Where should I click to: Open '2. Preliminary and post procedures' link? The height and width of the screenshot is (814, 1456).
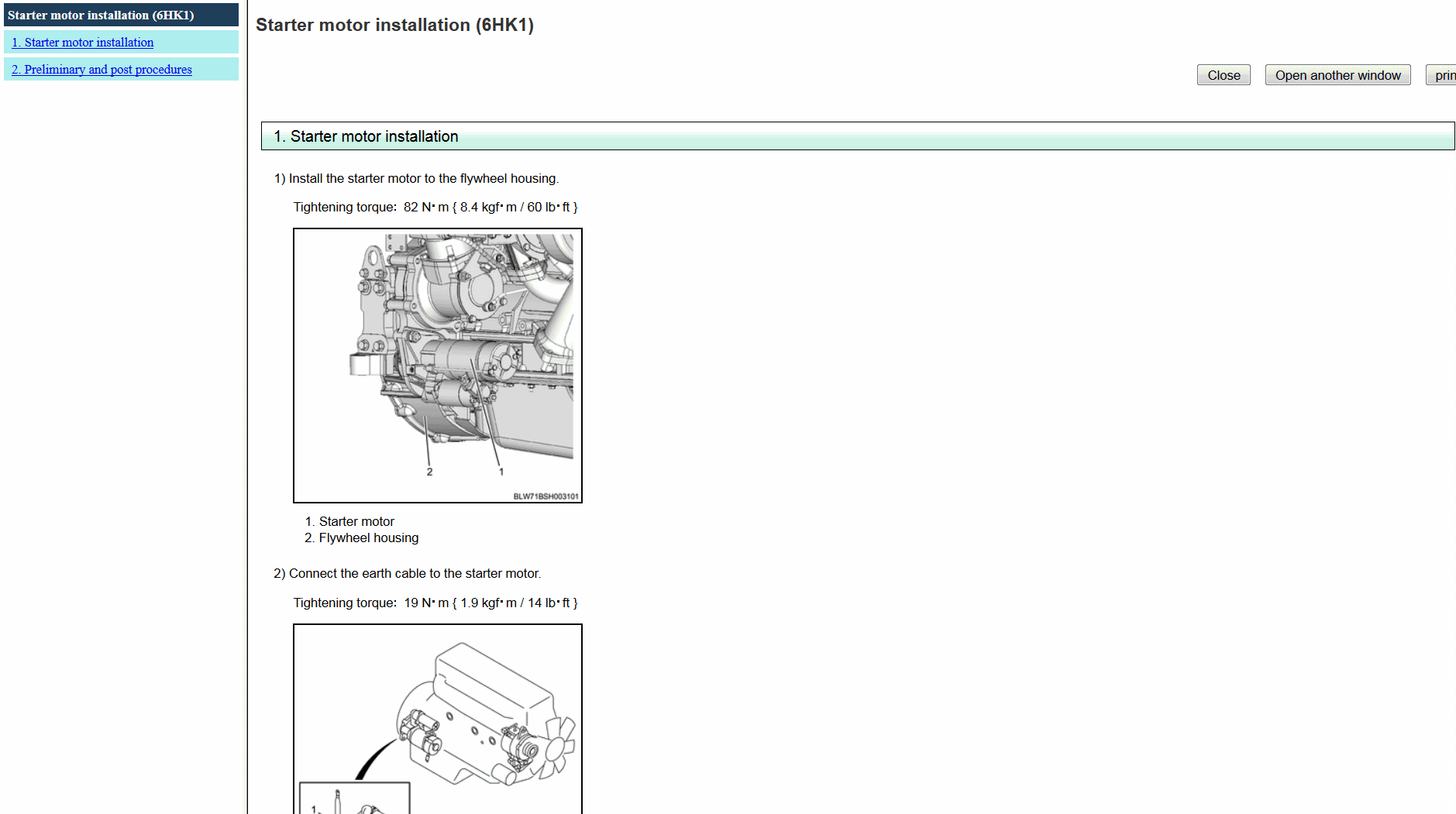point(102,70)
